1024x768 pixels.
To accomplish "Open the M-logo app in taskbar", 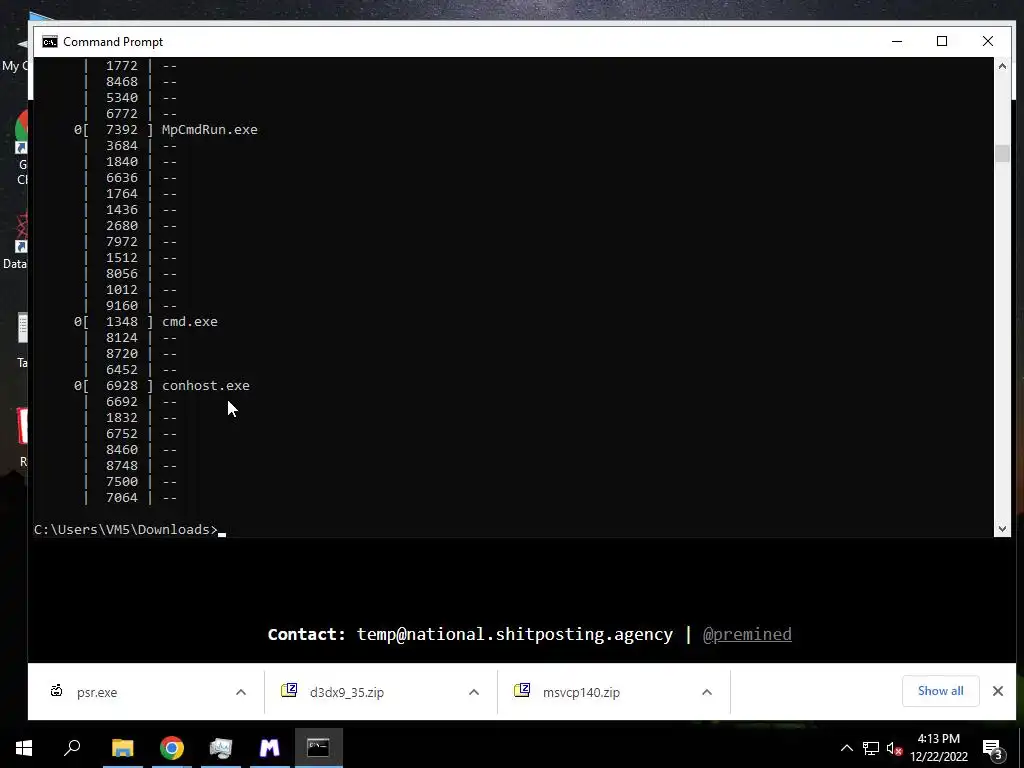I will tap(270, 748).
